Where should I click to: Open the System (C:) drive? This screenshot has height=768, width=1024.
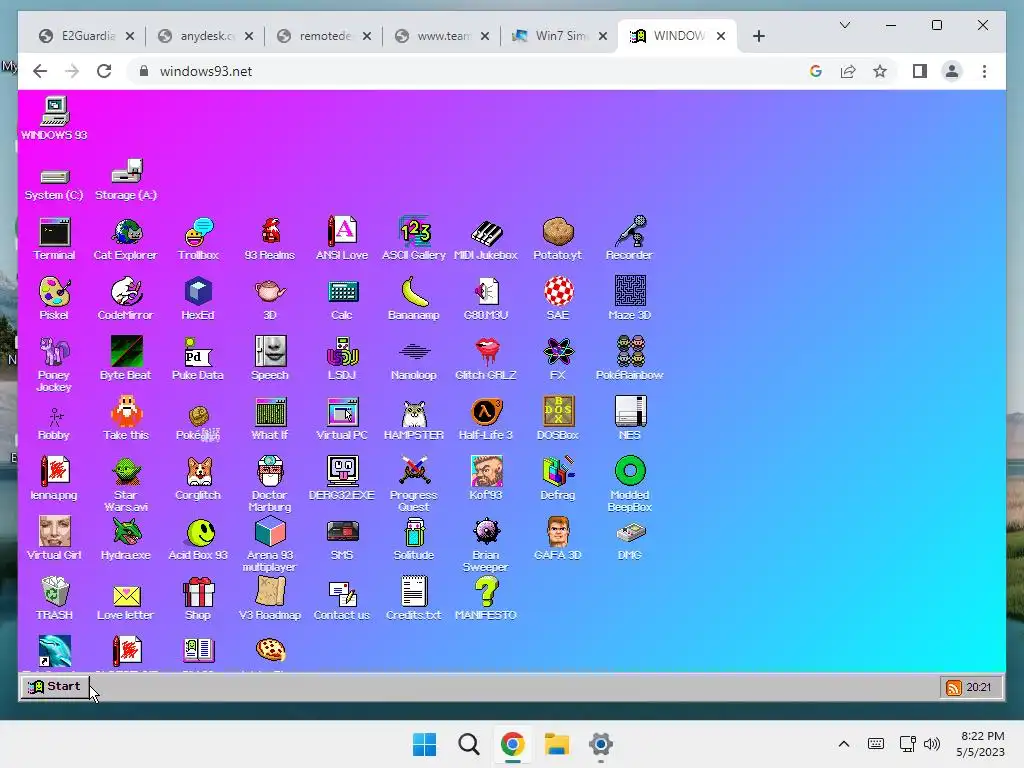[54, 183]
